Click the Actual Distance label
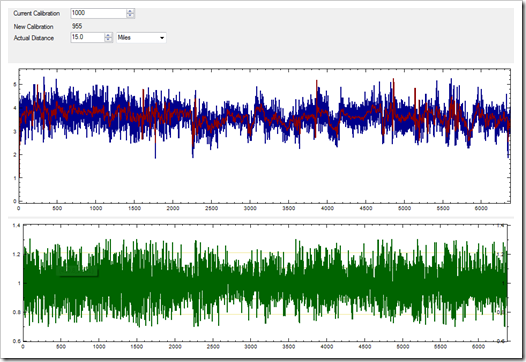 34,38
